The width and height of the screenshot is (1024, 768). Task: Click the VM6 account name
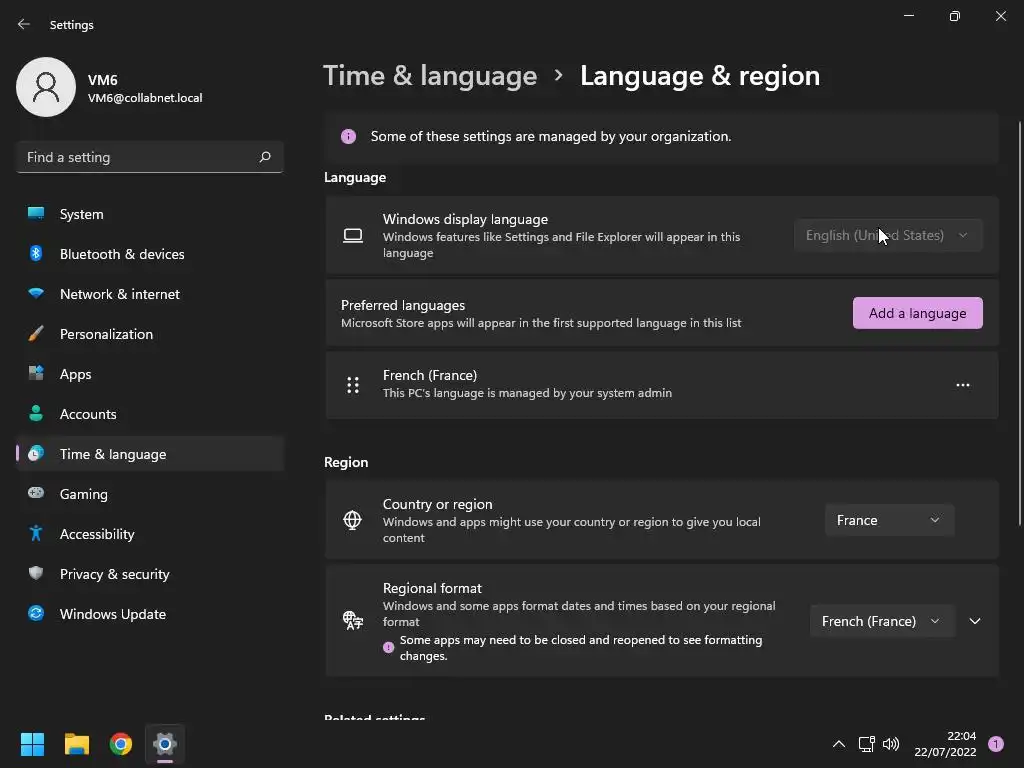tap(103, 80)
